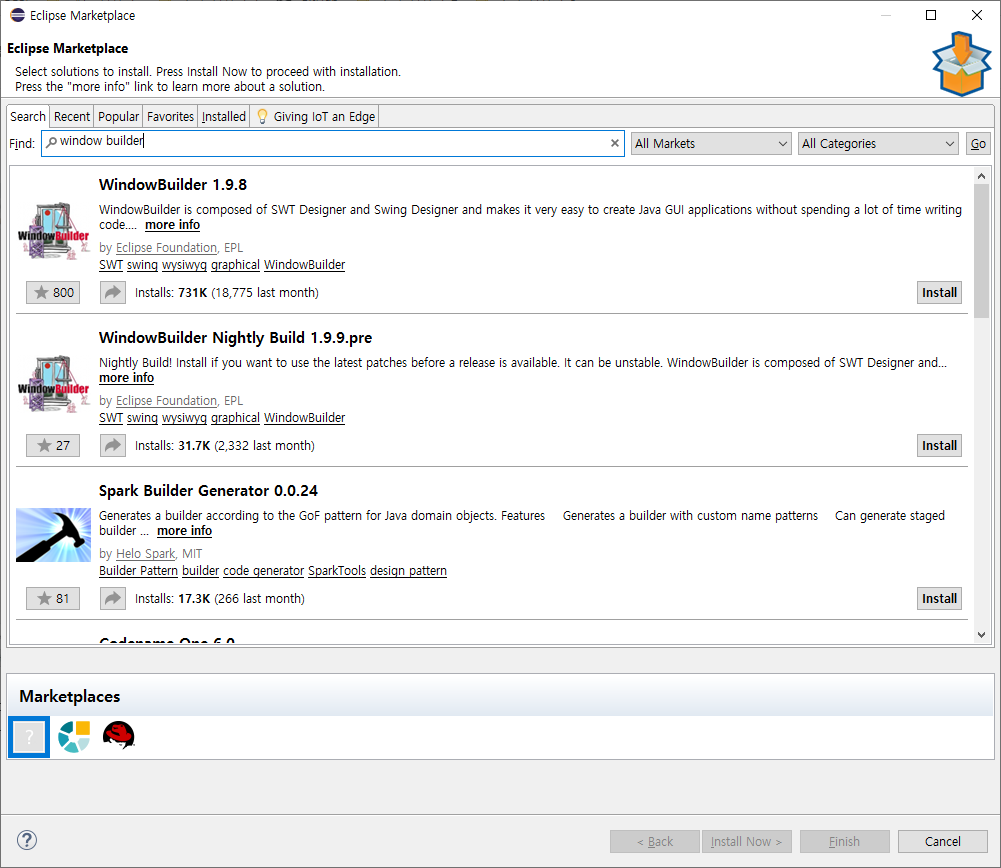Viewport: 1001px width, 868px height.
Task: Select the Obeo marketplace icon
Action: coord(74,737)
